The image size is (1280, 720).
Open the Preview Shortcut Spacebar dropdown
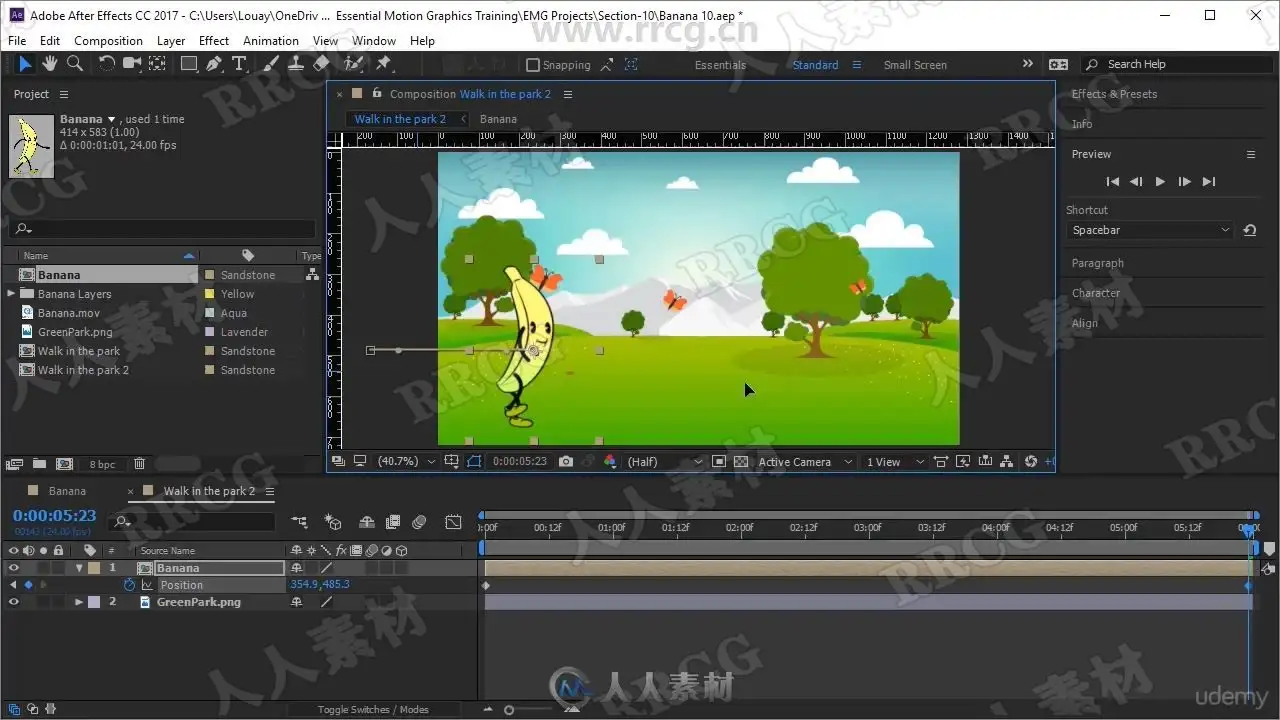pyautogui.click(x=1149, y=230)
